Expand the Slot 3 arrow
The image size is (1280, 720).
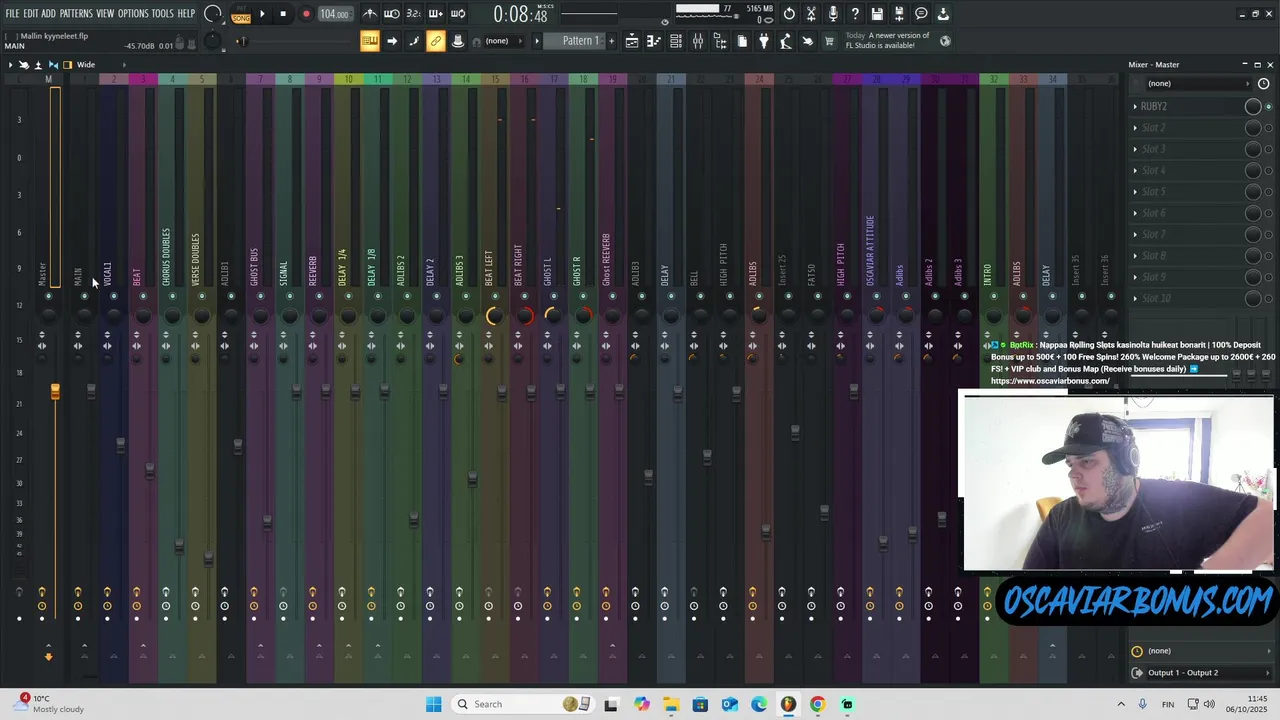(1135, 149)
